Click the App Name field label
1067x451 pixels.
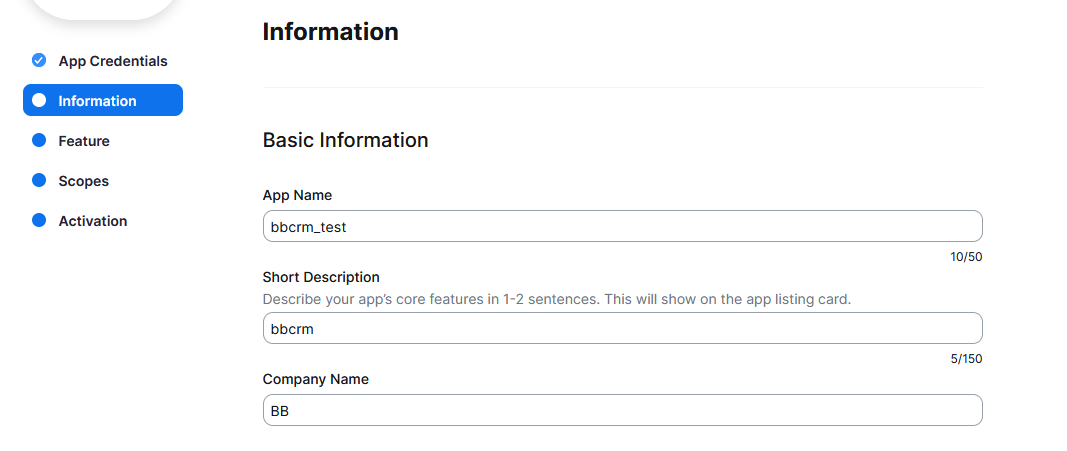click(297, 195)
